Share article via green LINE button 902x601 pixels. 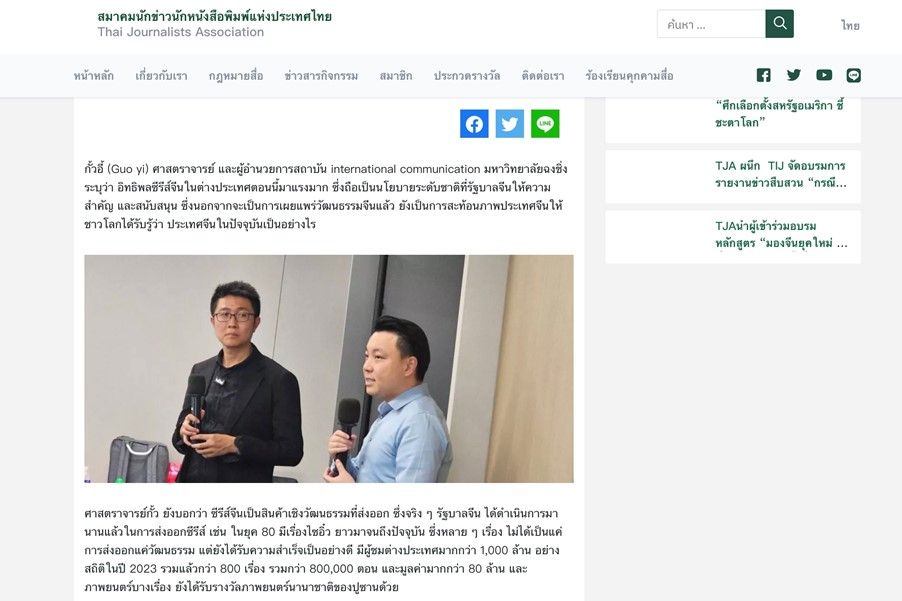point(545,124)
